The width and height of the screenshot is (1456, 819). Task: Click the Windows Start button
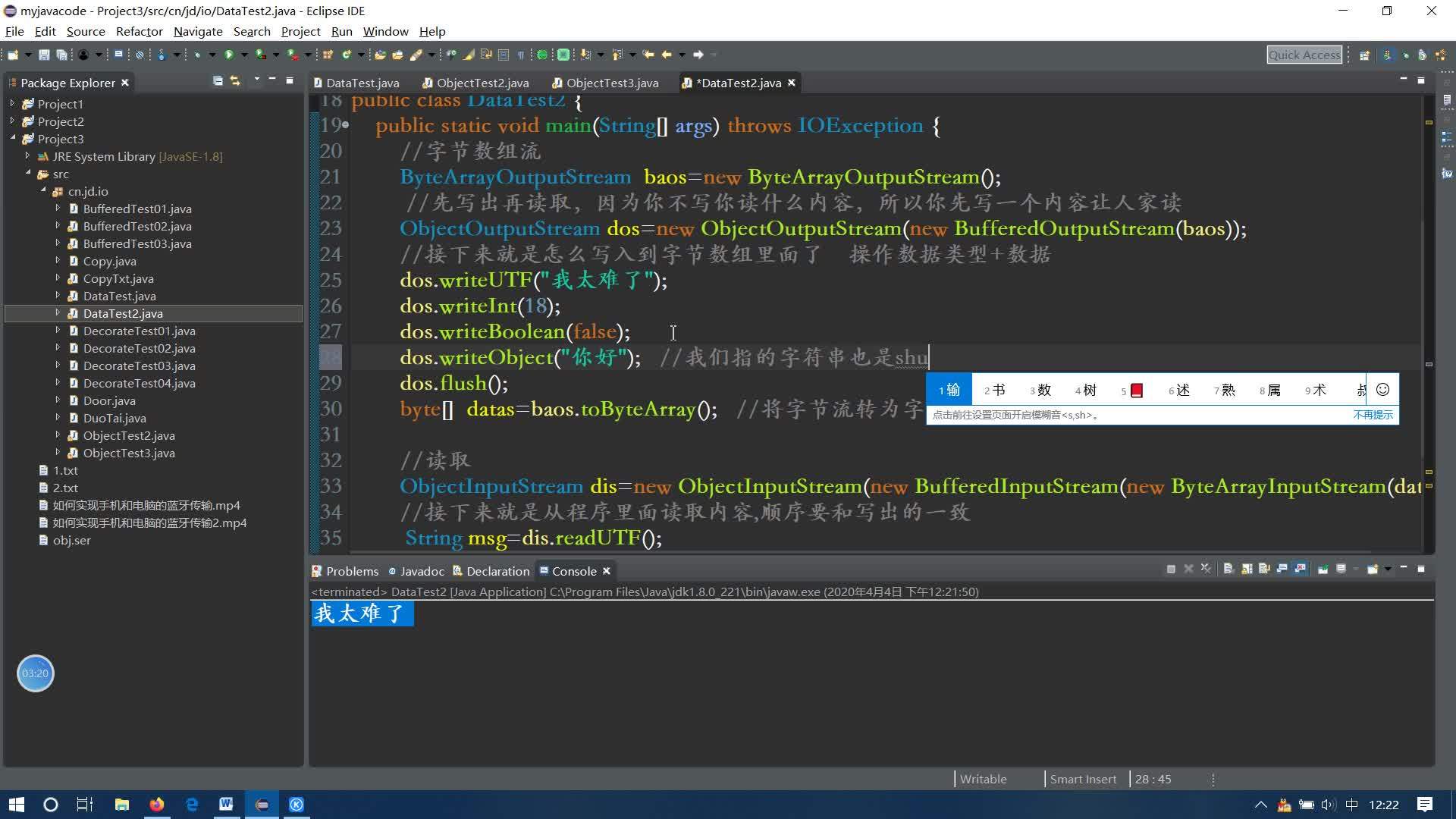click(16, 805)
